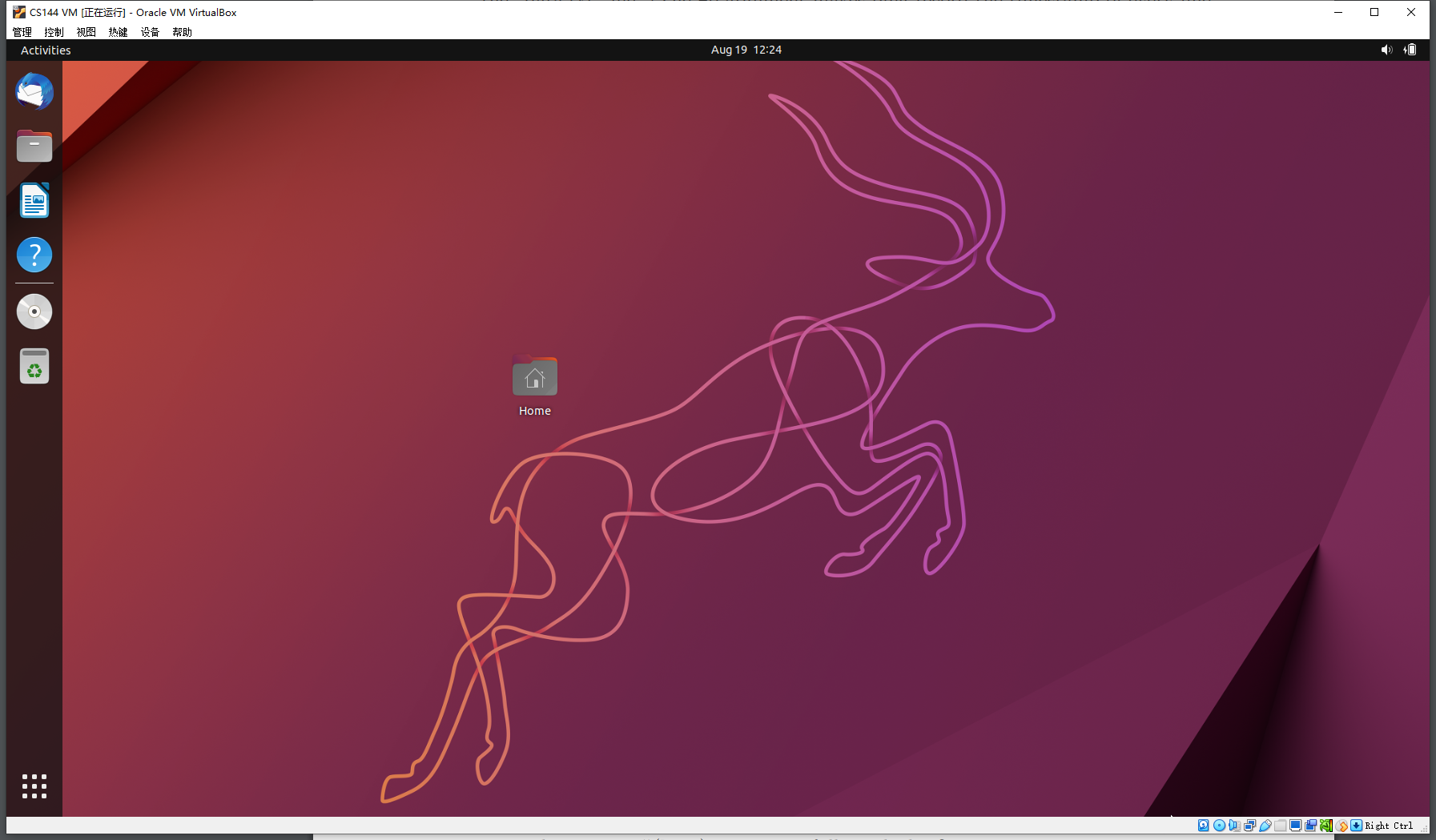Click the VirtualBox window title icon
This screenshot has height=840, width=1436.
pos(19,12)
